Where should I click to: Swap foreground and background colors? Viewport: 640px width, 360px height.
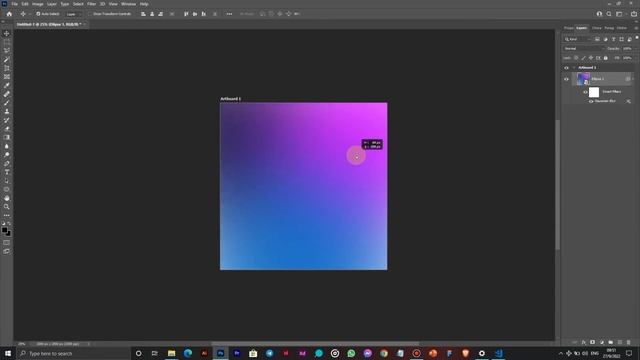pos(9,224)
